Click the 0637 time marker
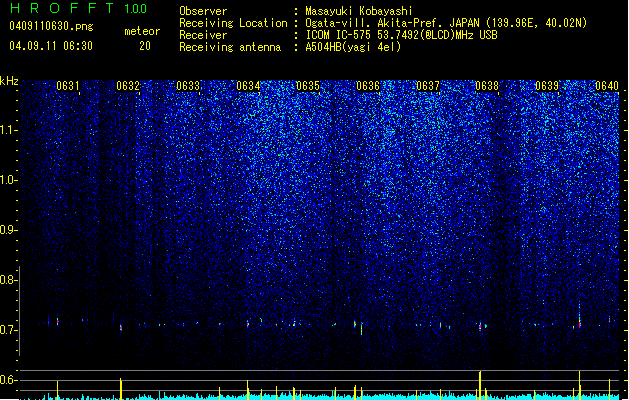The height and width of the screenshot is (400, 629). coord(428,86)
